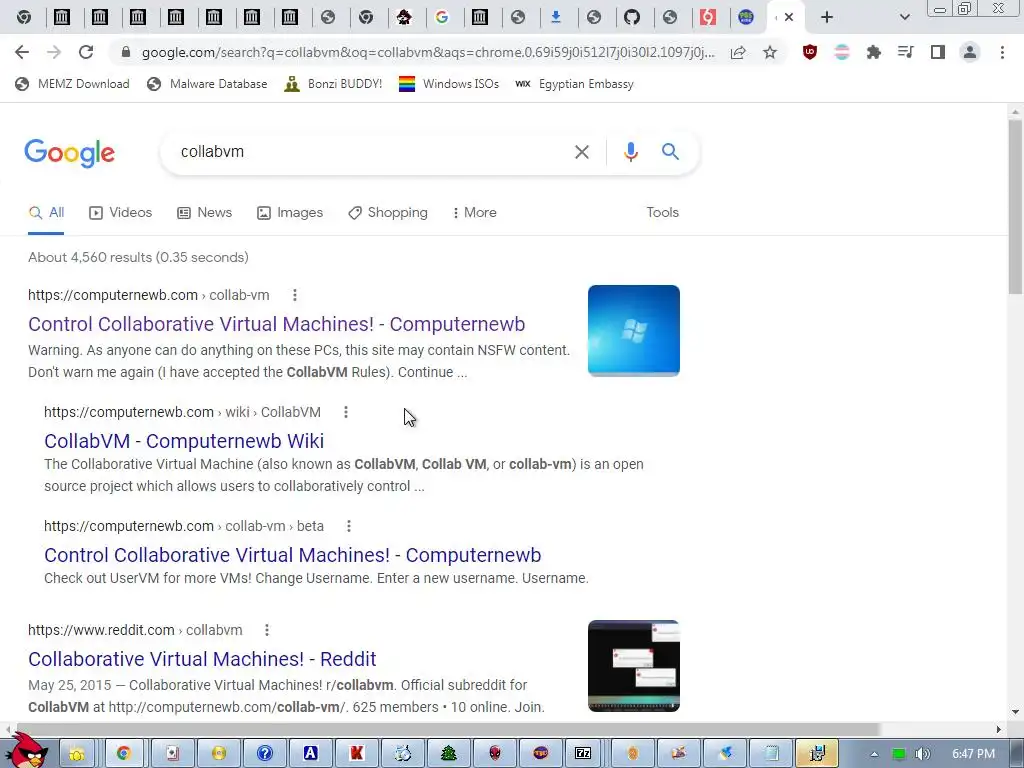The image size is (1024, 768).
Task: Open the volume speaker tray icon
Action: (922, 754)
